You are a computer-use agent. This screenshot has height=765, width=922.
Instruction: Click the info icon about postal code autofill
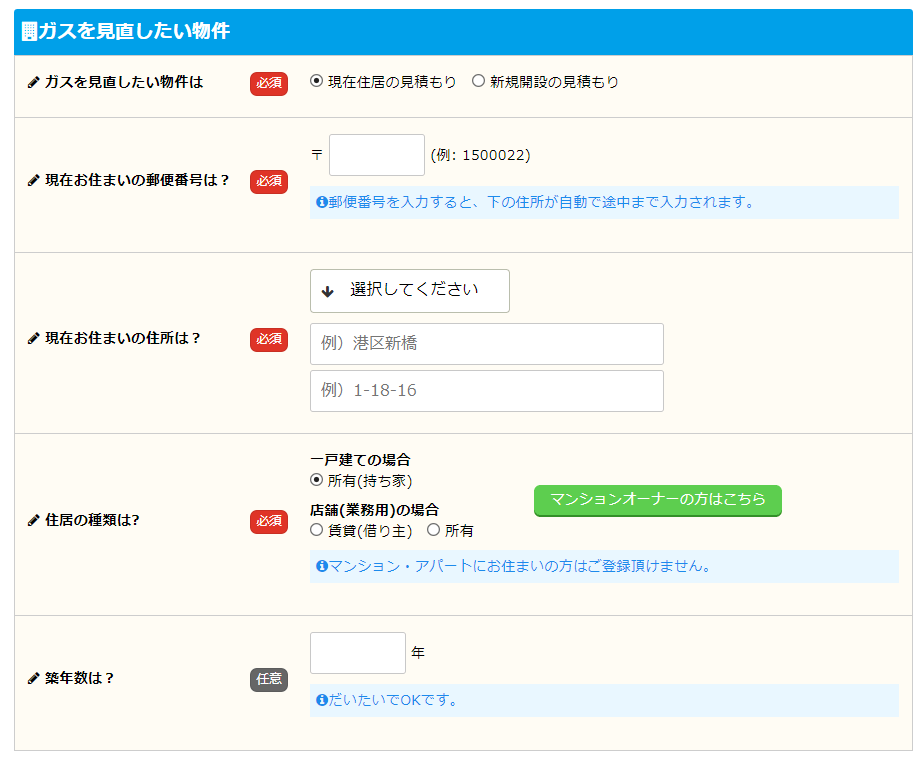(320, 202)
